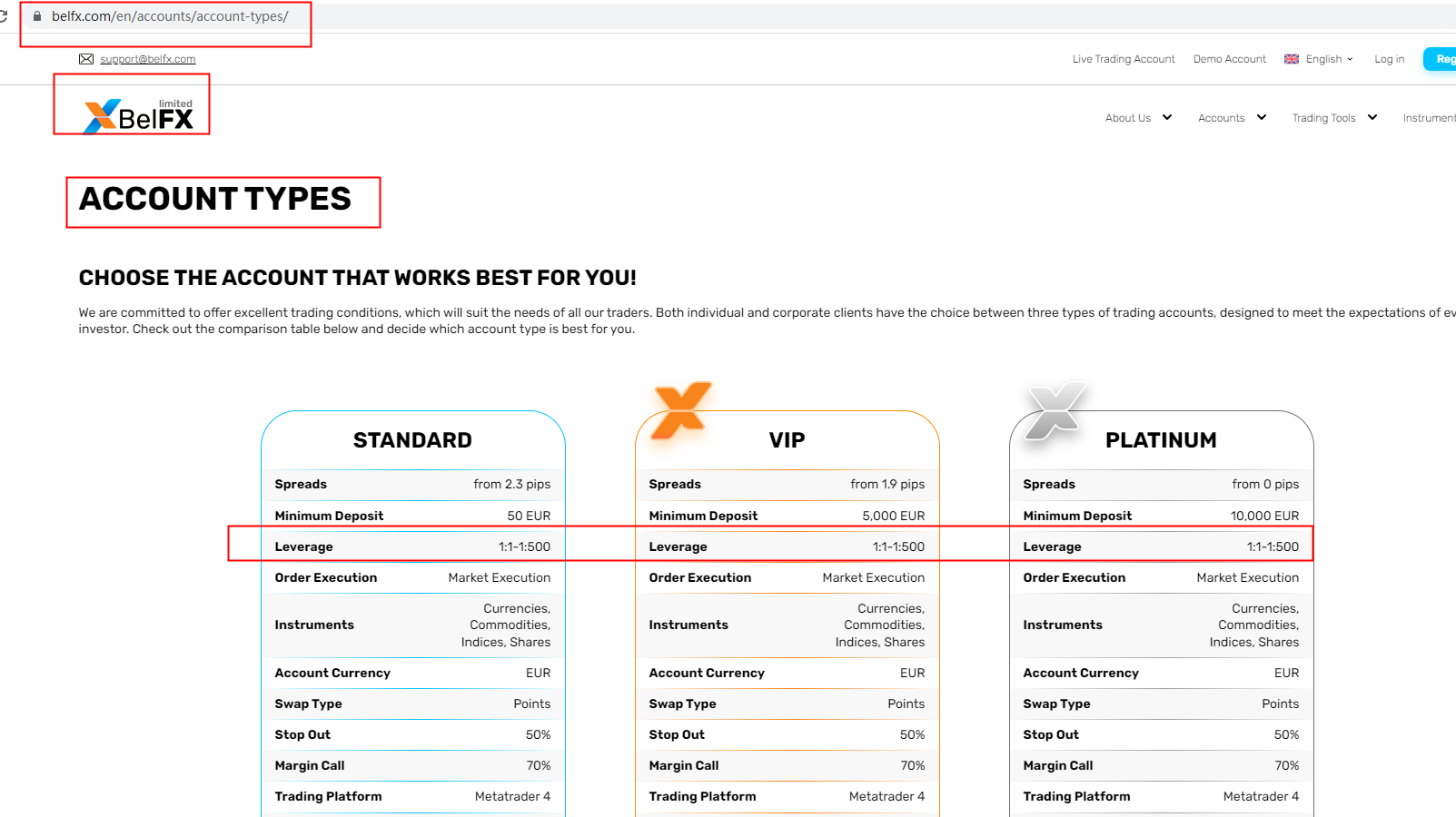Viewport: 1456px width, 817px height.
Task: Click the UK flag language icon
Action: [x=1292, y=59]
